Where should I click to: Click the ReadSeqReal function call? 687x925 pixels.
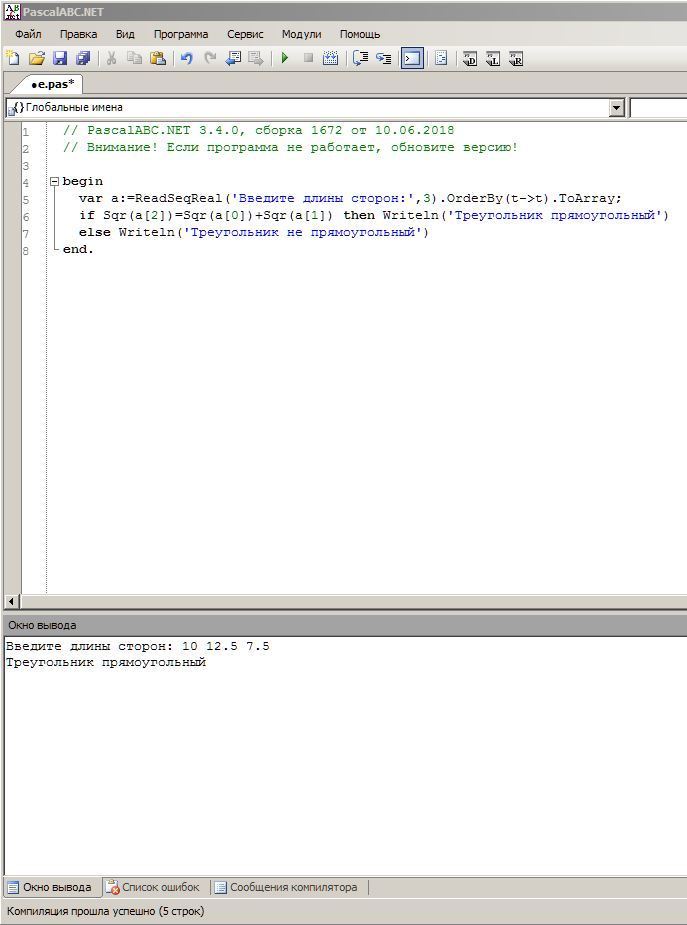coord(178,198)
